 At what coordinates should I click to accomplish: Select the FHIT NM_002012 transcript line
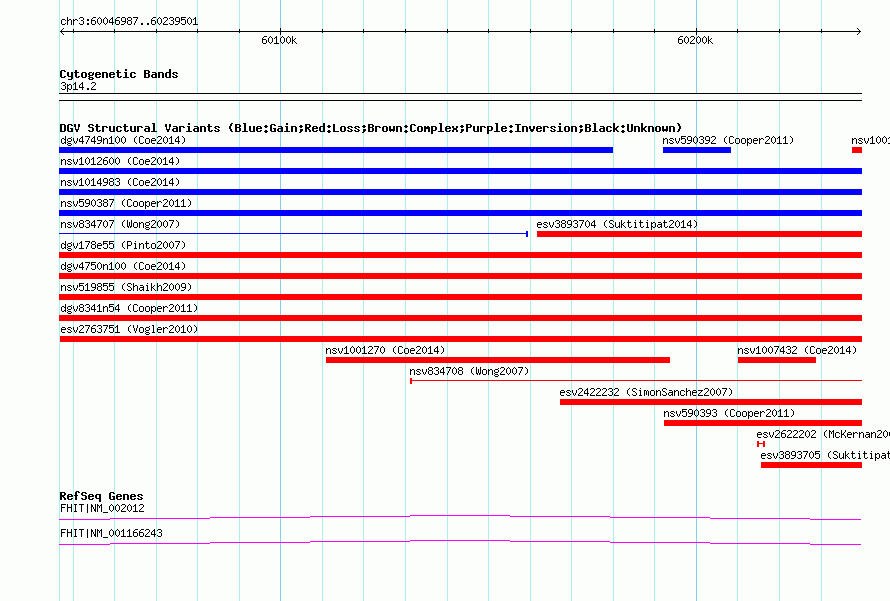460,517
